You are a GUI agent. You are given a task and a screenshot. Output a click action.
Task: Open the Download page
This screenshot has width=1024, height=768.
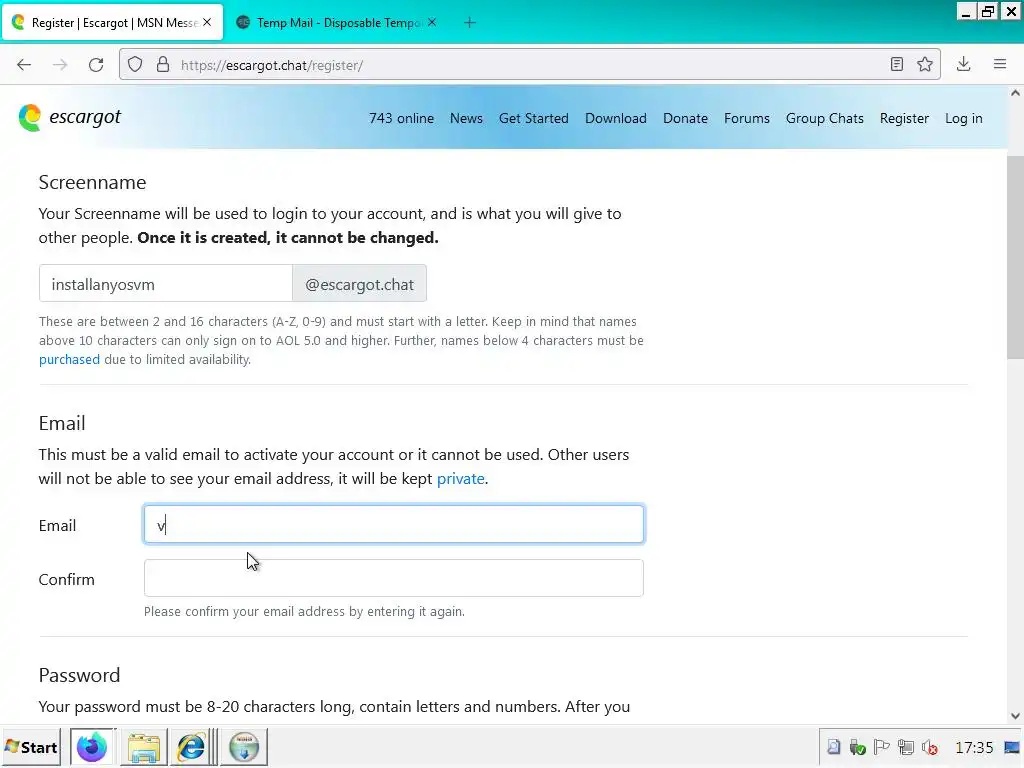(616, 118)
